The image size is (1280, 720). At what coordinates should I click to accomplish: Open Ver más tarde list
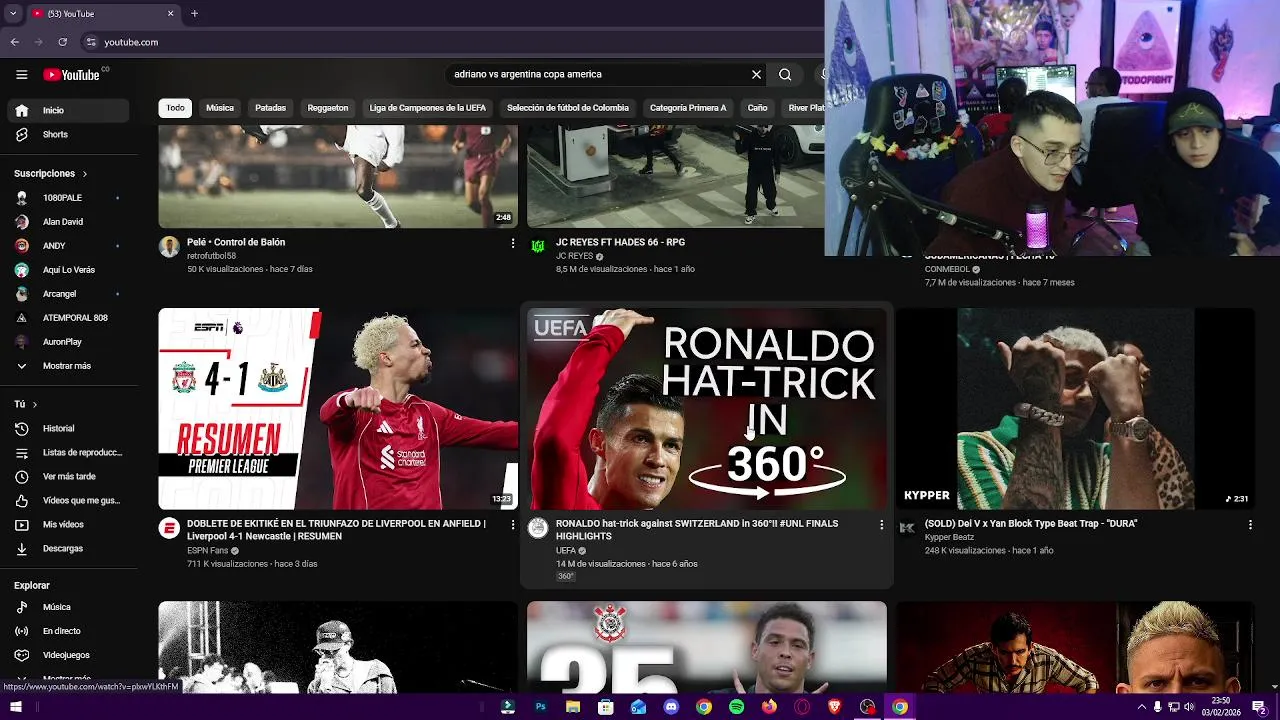click(x=69, y=476)
